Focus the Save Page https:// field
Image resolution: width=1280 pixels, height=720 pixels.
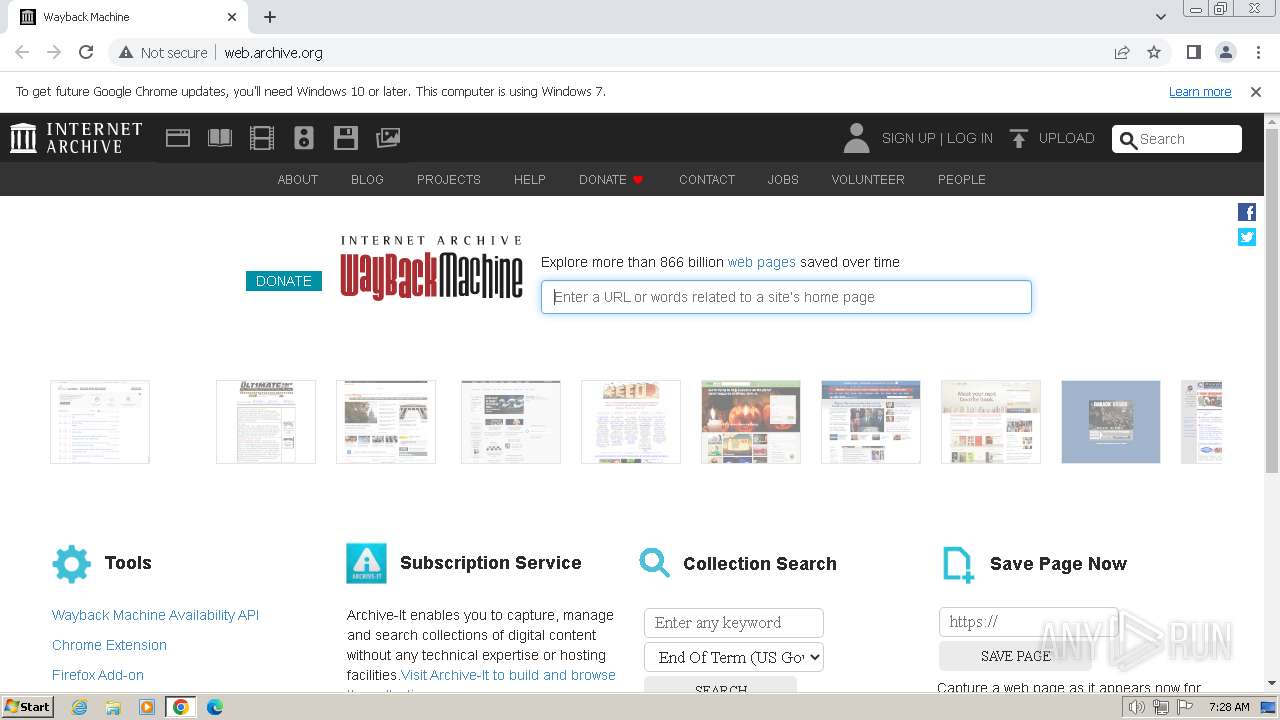pyautogui.click(x=1028, y=621)
